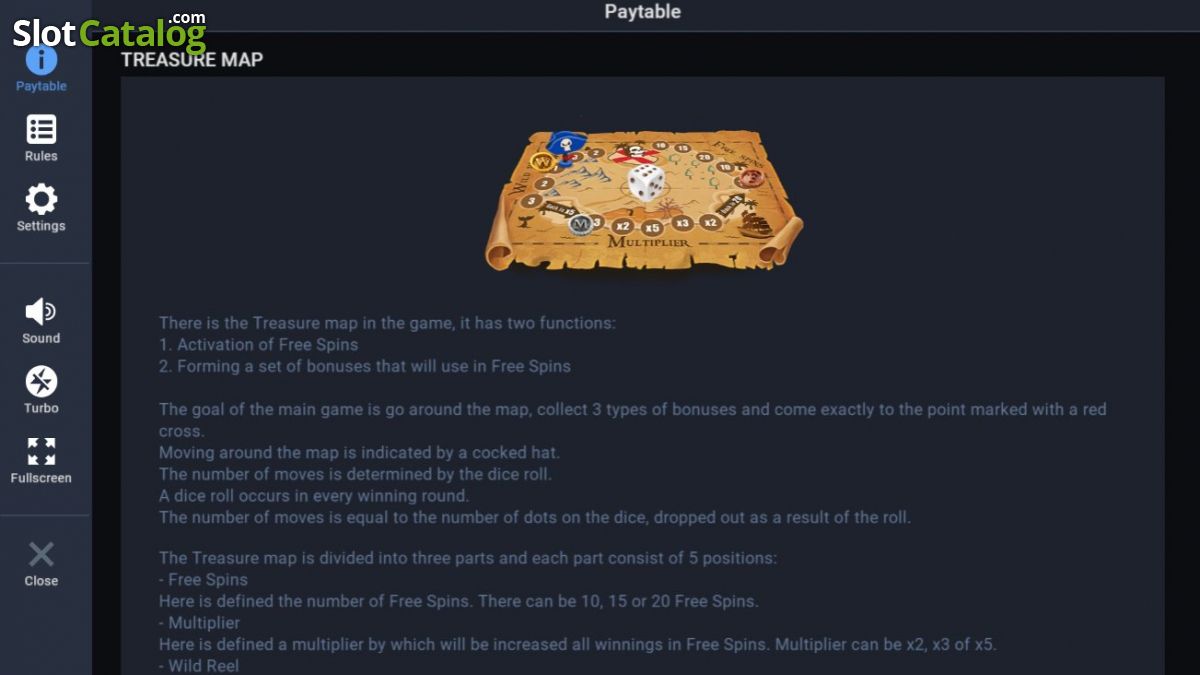This screenshot has width=1200, height=675.
Task: Click the red cross skull marker
Action: pyautogui.click(x=632, y=156)
